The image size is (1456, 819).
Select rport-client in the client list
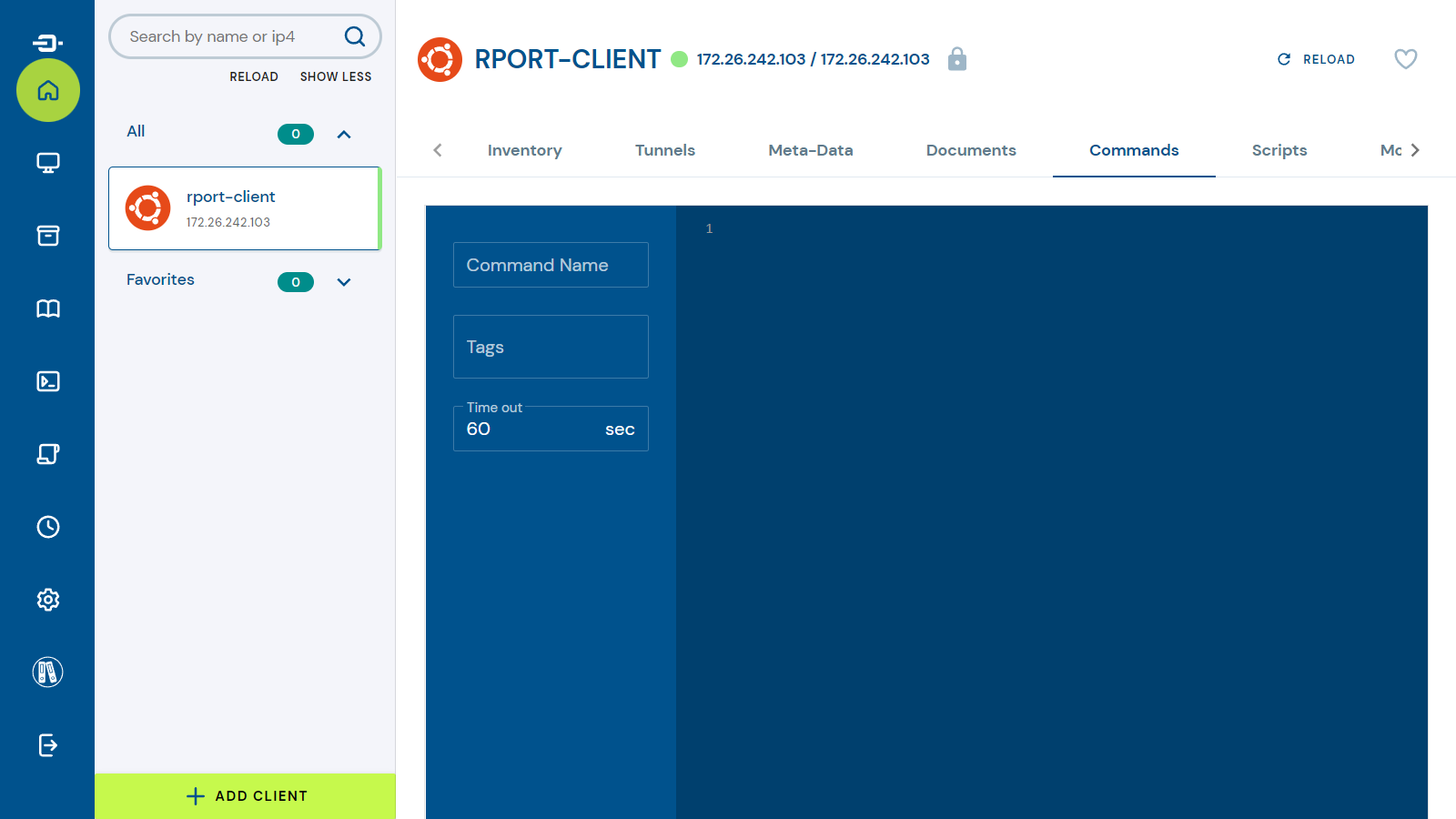coord(244,208)
